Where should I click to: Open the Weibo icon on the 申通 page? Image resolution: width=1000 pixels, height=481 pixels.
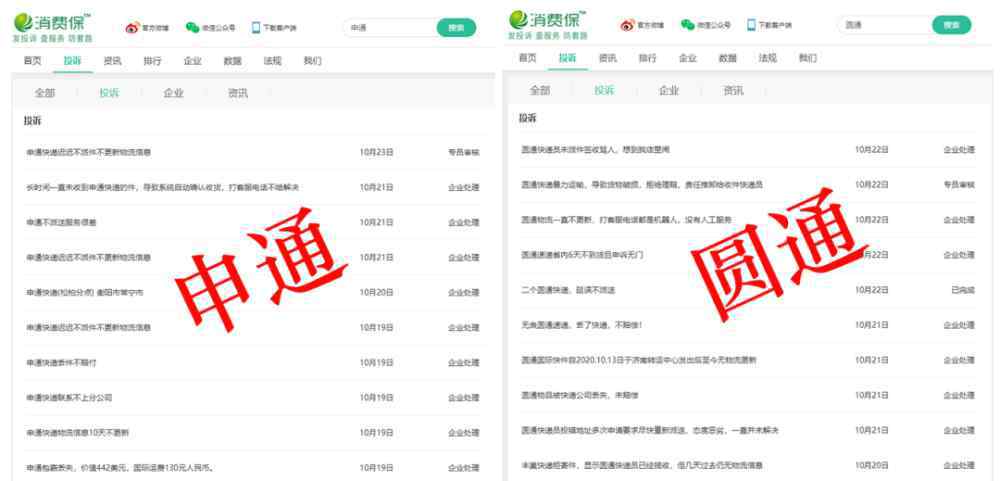tap(132, 27)
